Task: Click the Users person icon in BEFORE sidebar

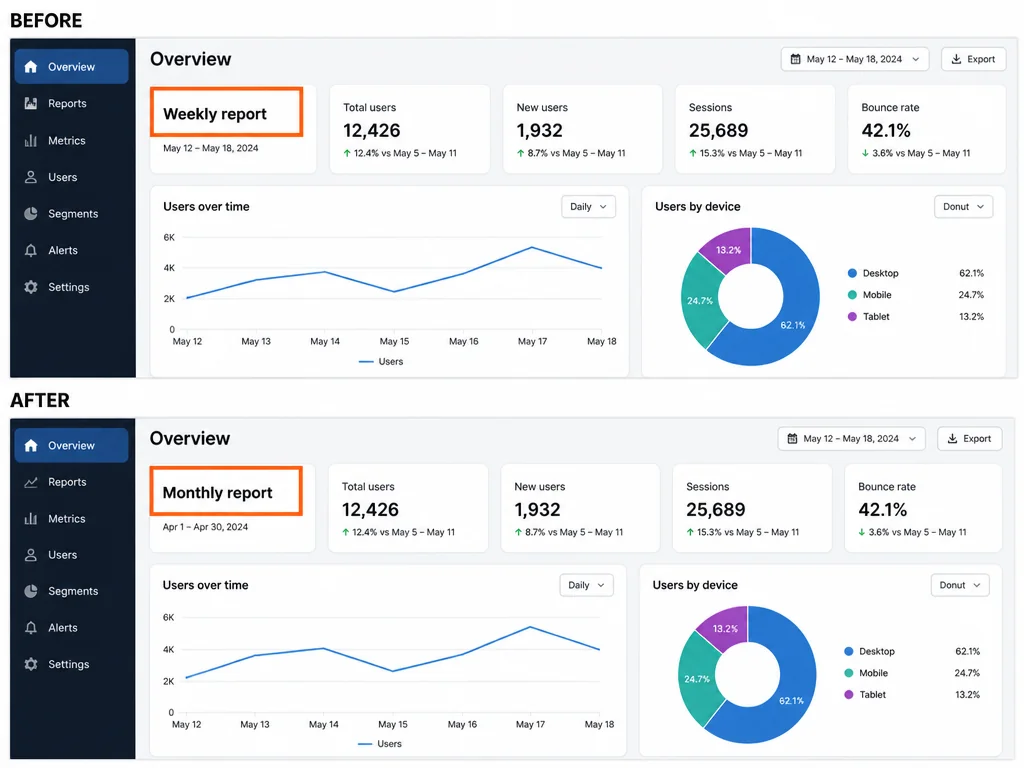Action: click(31, 177)
